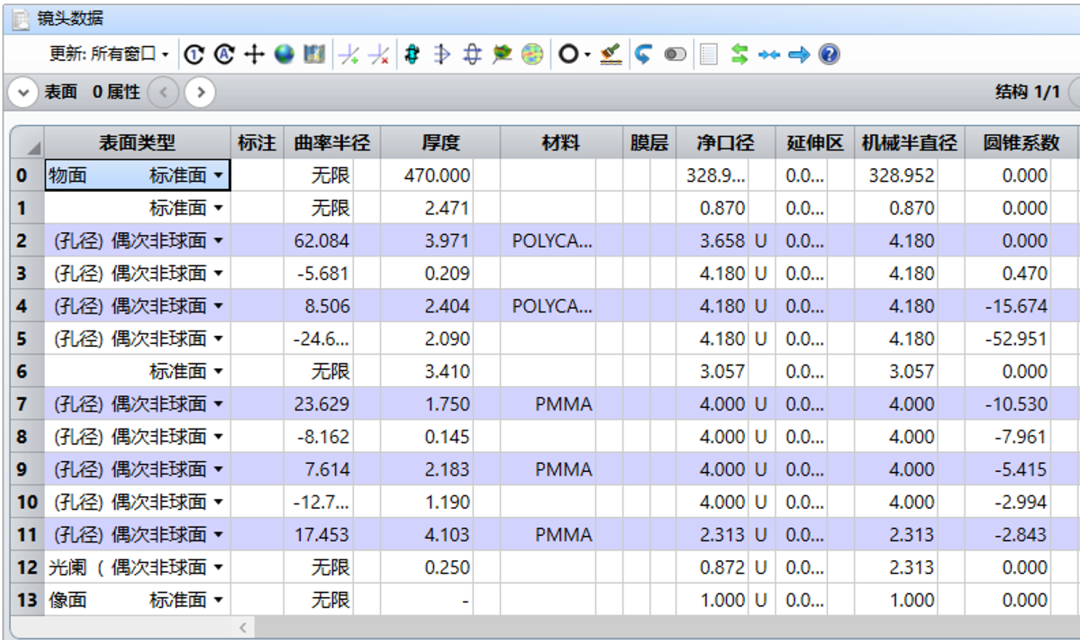Click conic value -10.530 in row 7
The width and height of the screenshot is (1080, 640).
click(1008, 404)
